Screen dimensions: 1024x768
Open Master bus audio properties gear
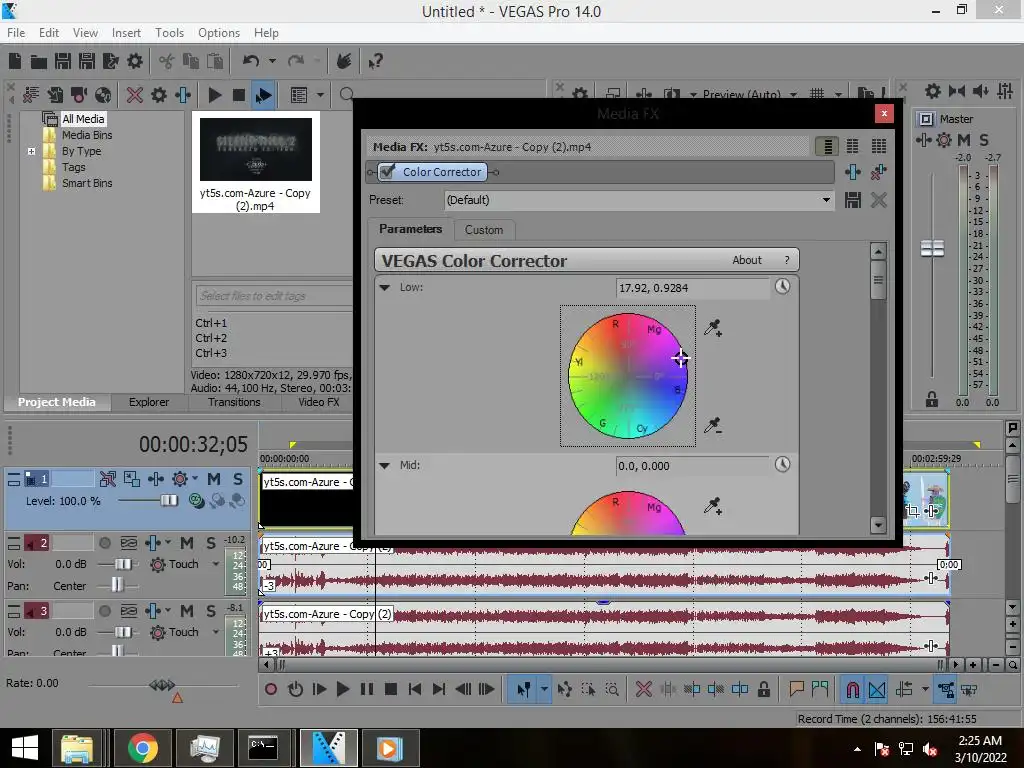[944, 140]
